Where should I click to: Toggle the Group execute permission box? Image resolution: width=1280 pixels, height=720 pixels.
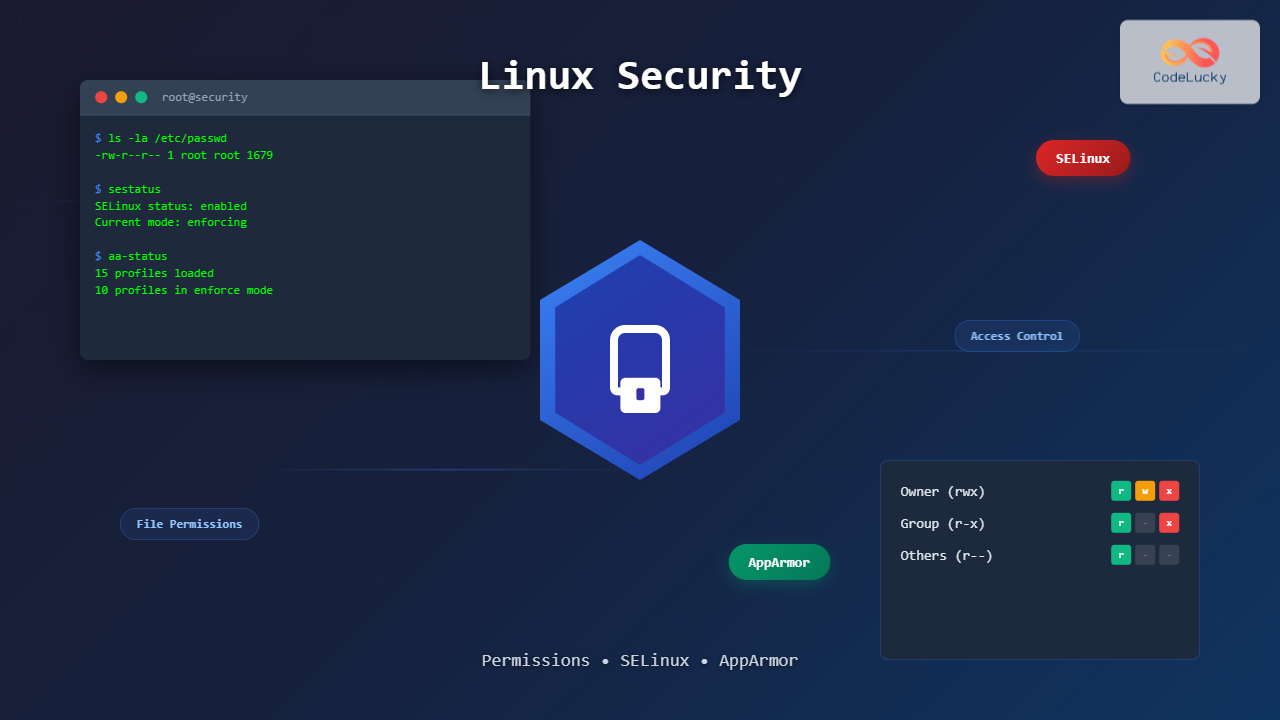tap(1169, 523)
